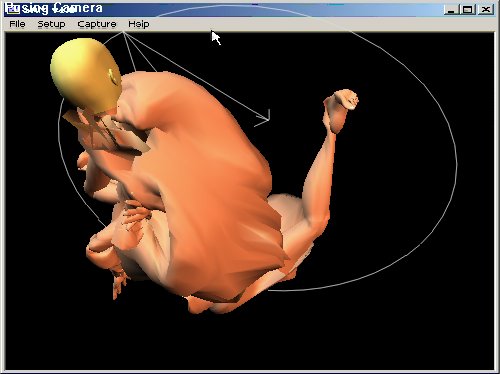500x374 pixels.
Task: Open the Help menu
Action: coord(139,24)
